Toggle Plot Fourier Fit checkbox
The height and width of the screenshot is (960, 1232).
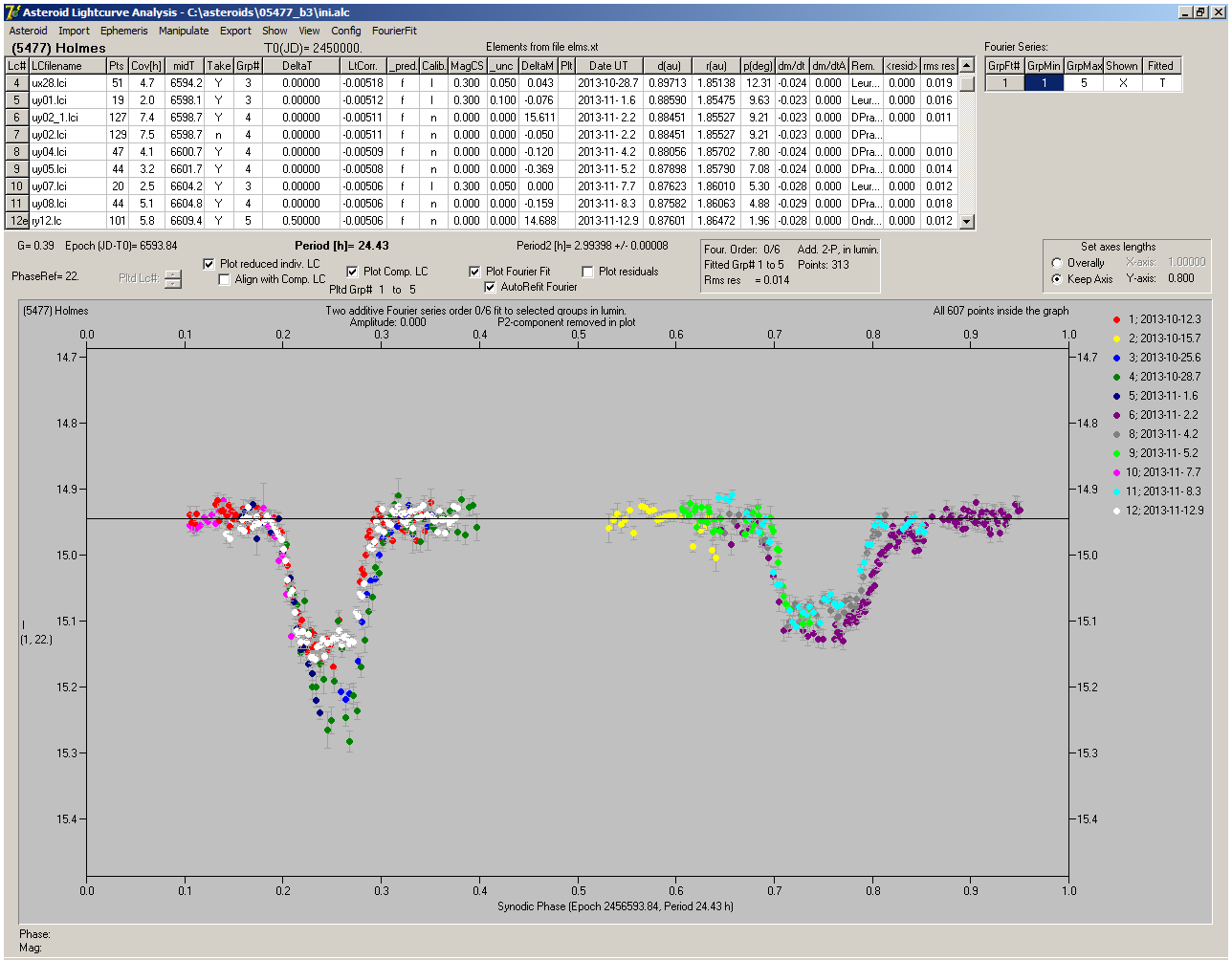[475, 272]
